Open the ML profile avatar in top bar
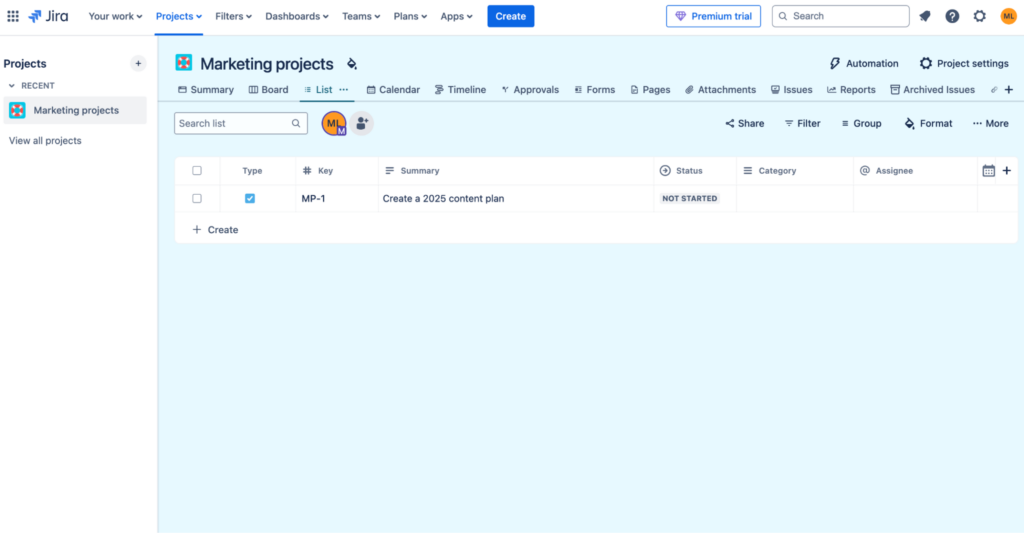The width and height of the screenshot is (1024, 533). (1008, 16)
